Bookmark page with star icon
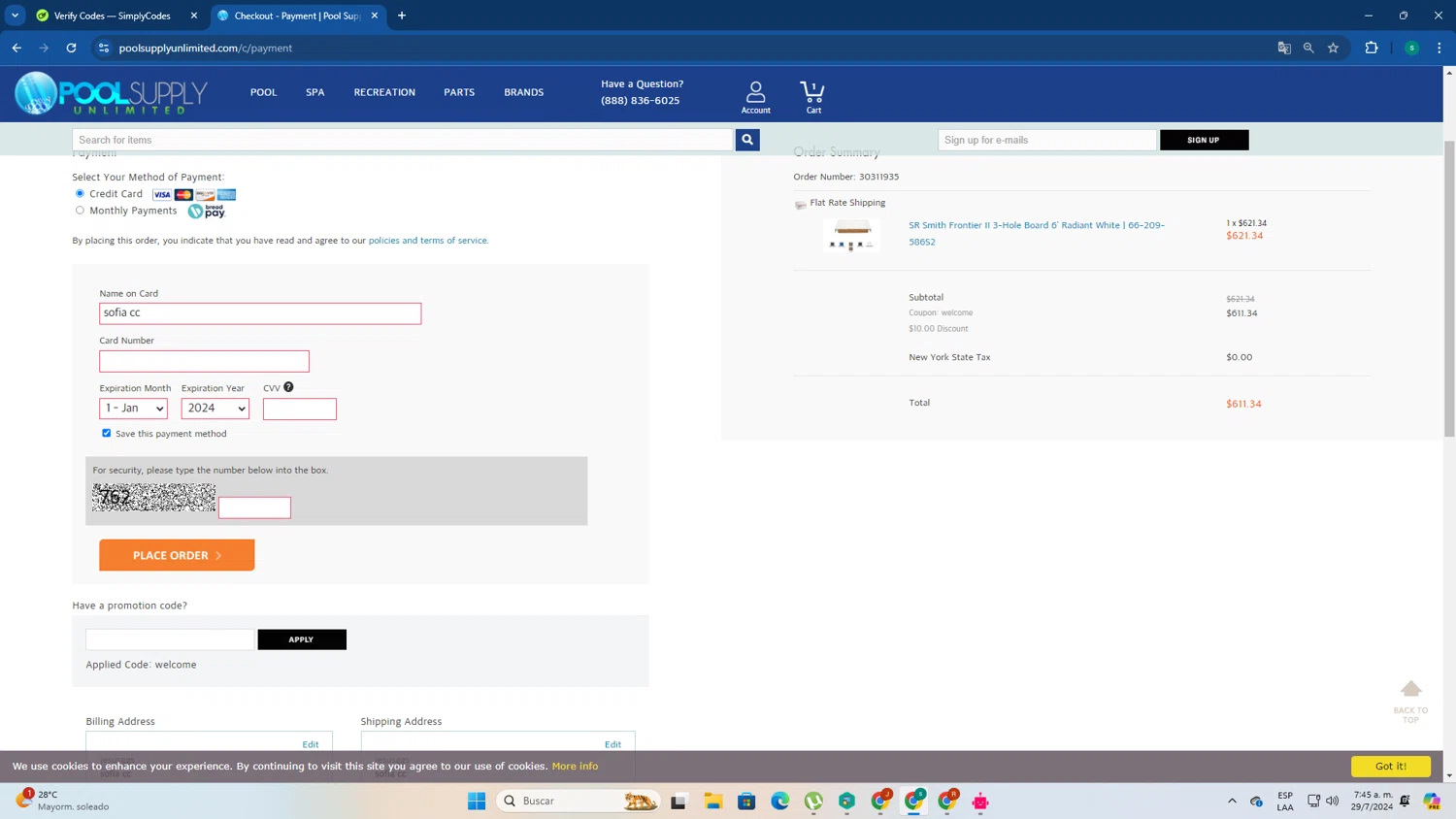The image size is (1456, 819). pyautogui.click(x=1333, y=48)
